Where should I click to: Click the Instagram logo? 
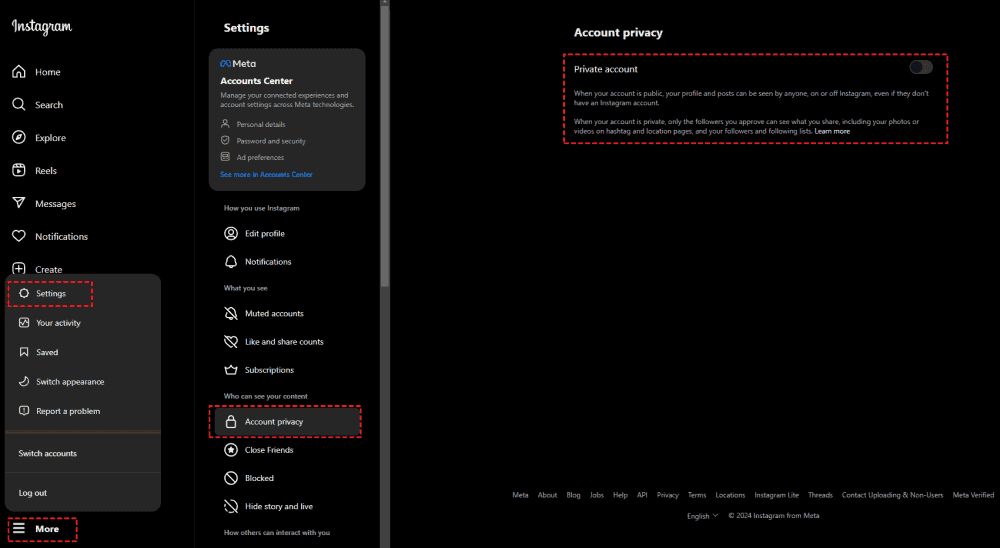tap(42, 28)
